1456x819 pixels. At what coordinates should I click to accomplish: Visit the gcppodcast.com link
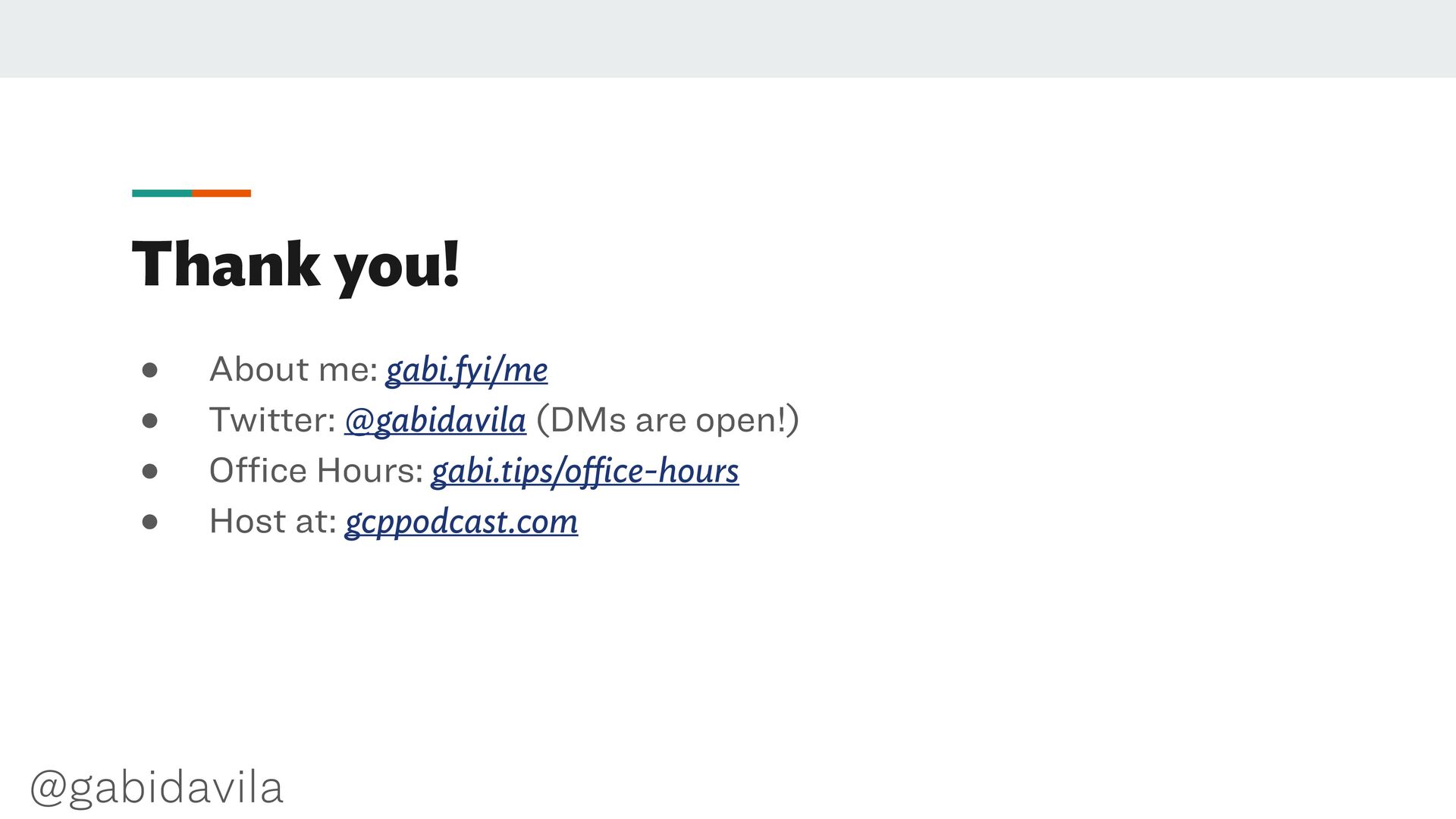461,522
